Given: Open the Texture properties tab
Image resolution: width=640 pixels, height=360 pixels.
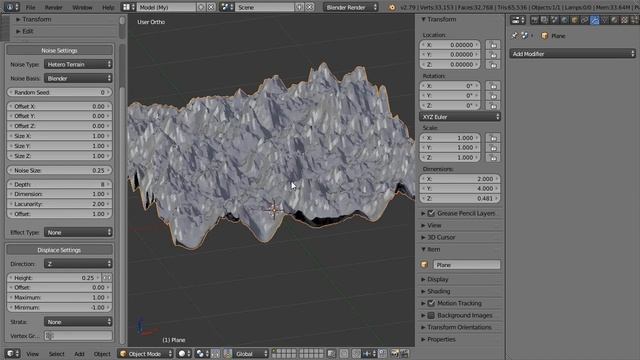Looking at the screenshot, I should [x=624, y=20].
